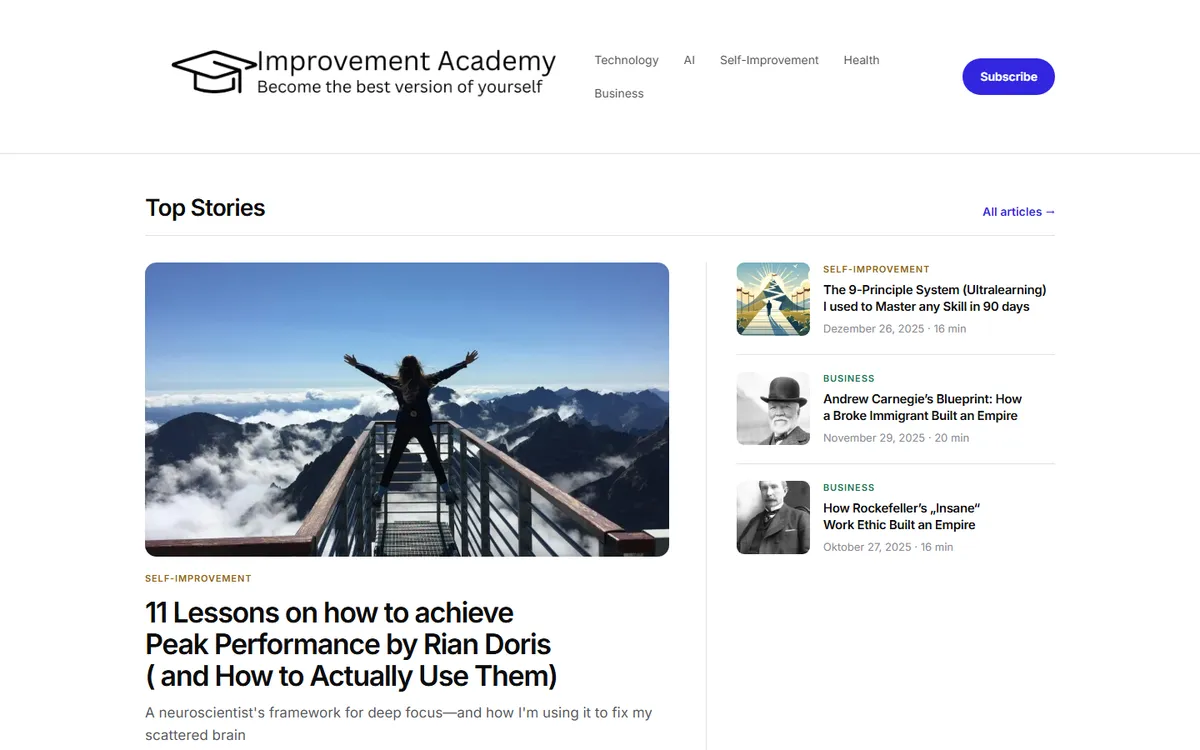Go to the AI category
Viewport: 1200px width, 750px height.
click(x=689, y=60)
